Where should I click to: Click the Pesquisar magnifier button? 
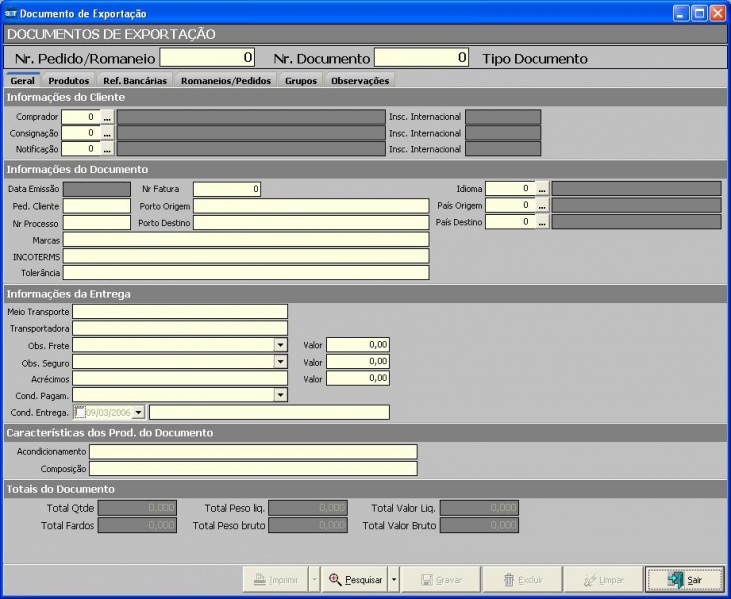(x=355, y=579)
